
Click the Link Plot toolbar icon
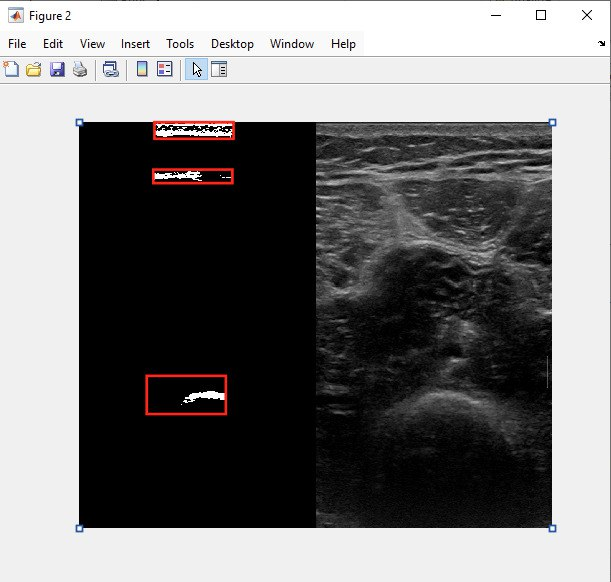click(111, 69)
